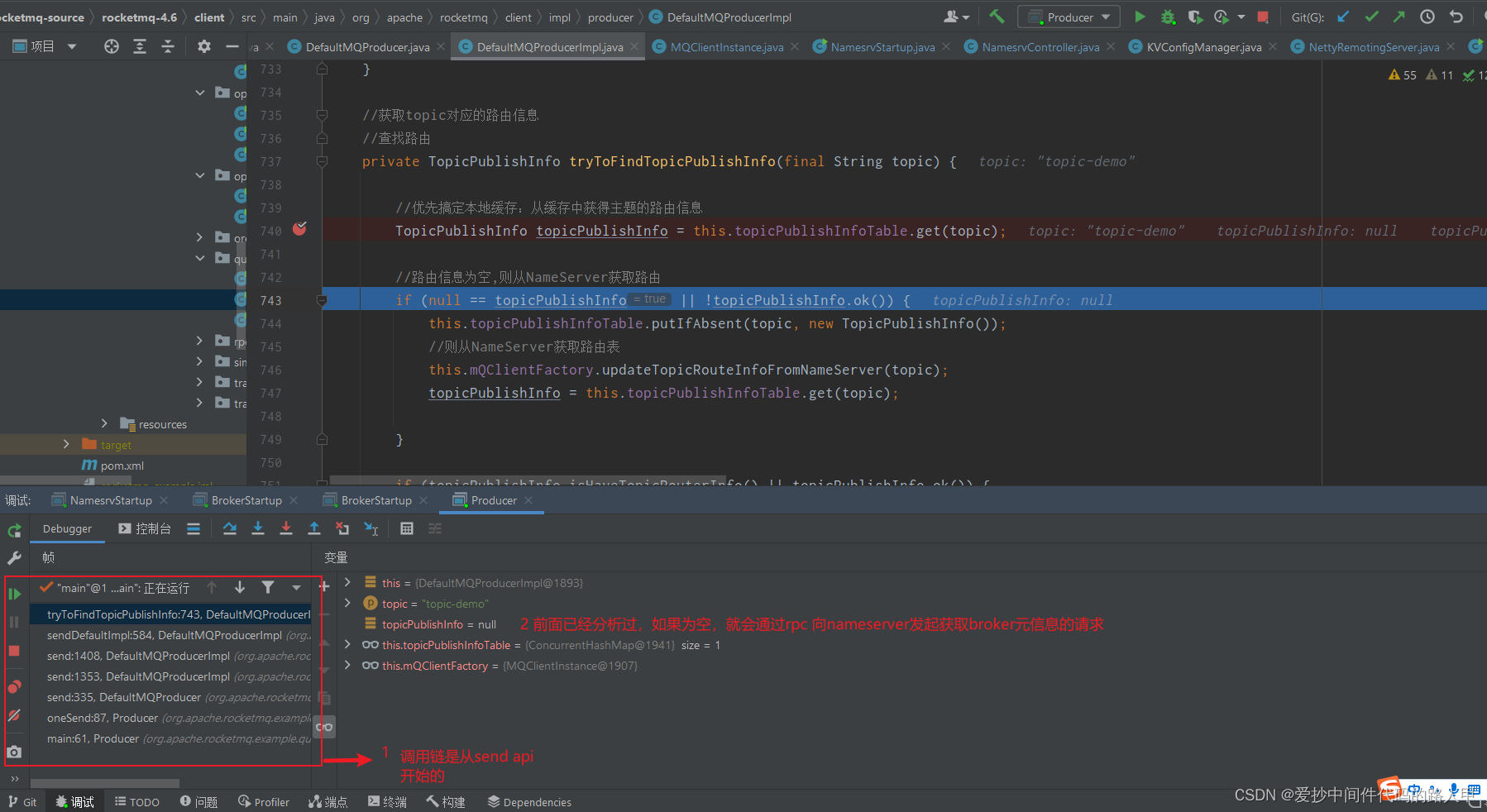The height and width of the screenshot is (812, 1487).
Task: Open Evaluate Expression calculator icon
Action: (407, 528)
